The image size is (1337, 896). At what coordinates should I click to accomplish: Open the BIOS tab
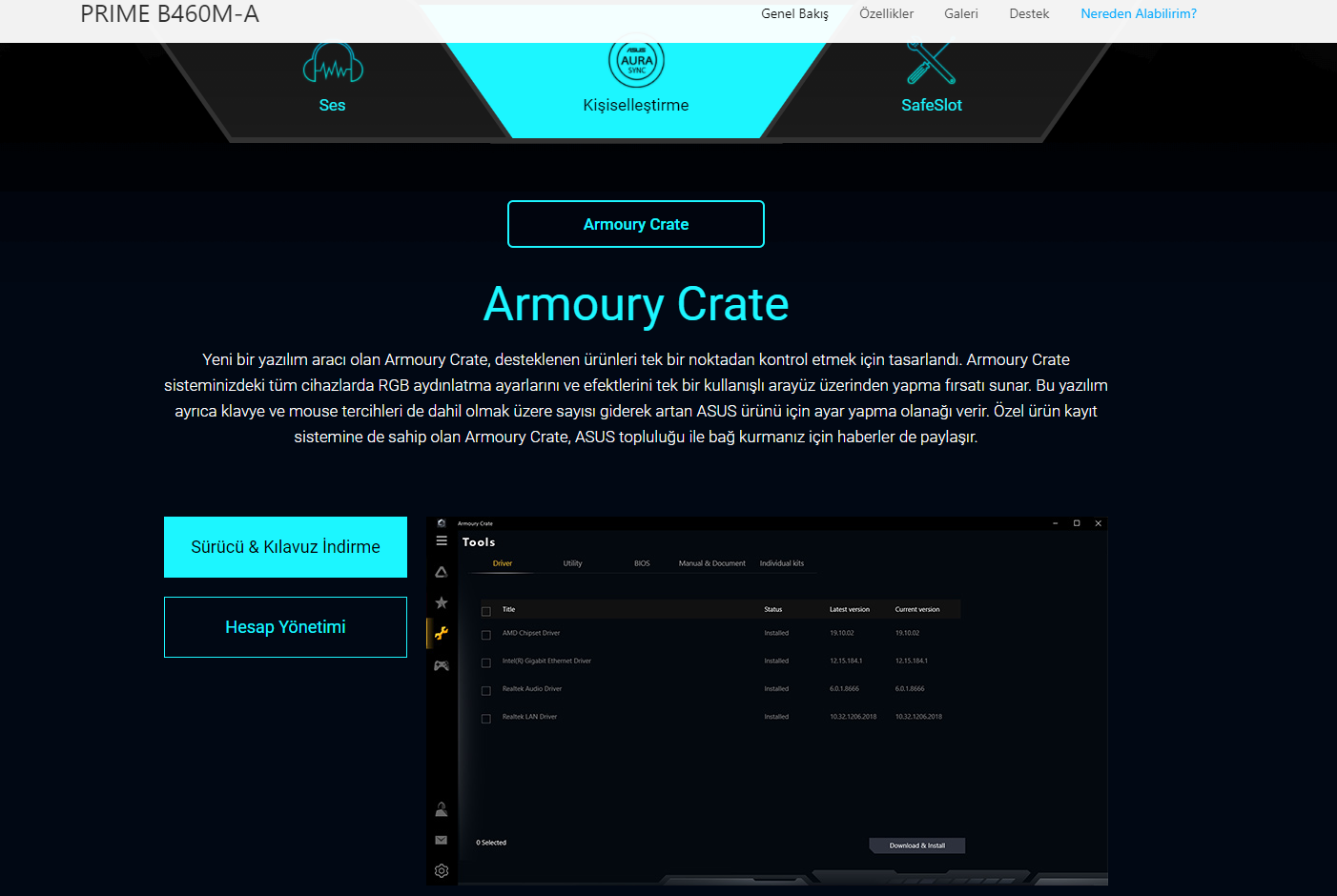click(642, 563)
